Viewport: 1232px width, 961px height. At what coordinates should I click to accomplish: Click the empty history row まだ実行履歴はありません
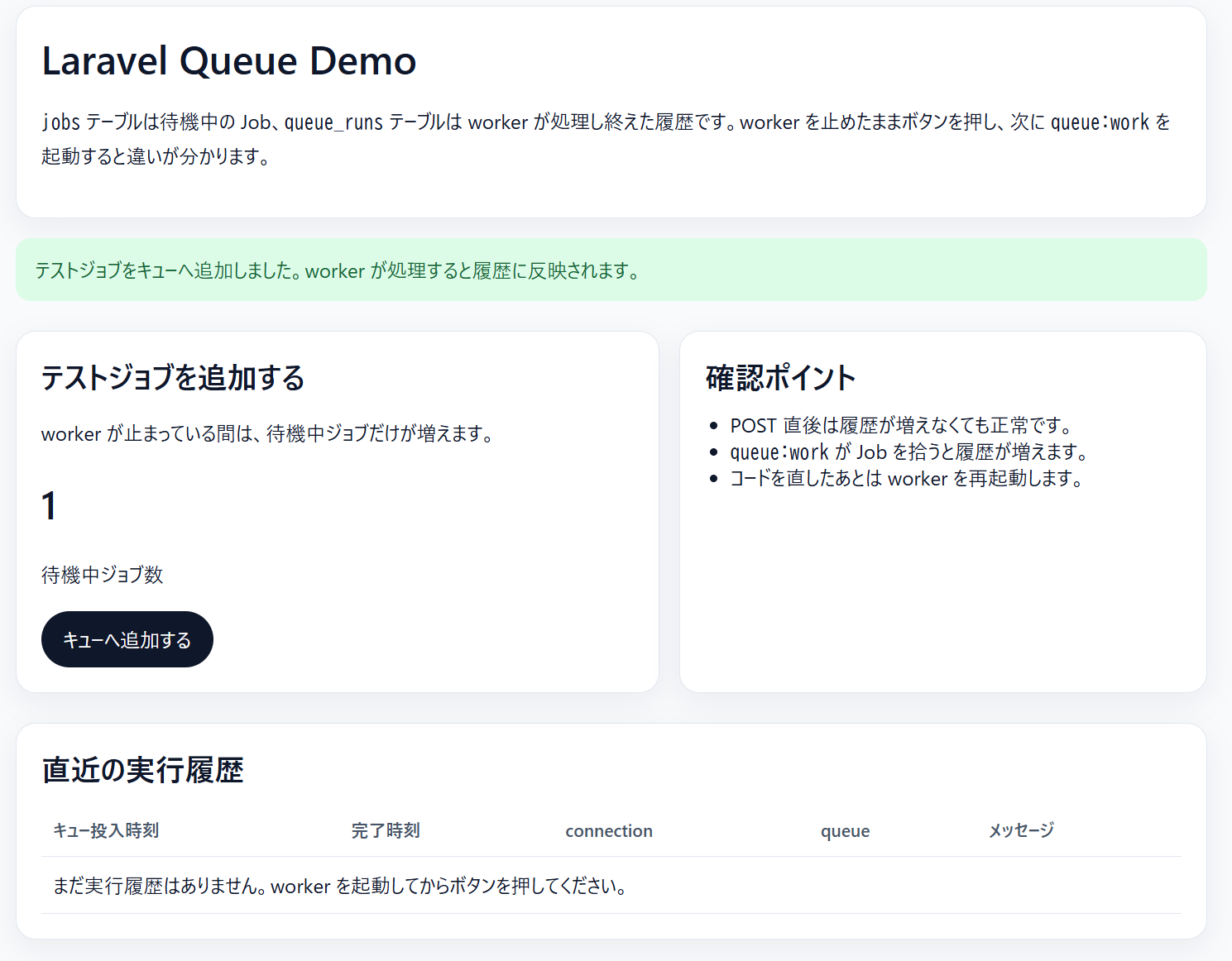pos(611,886)
